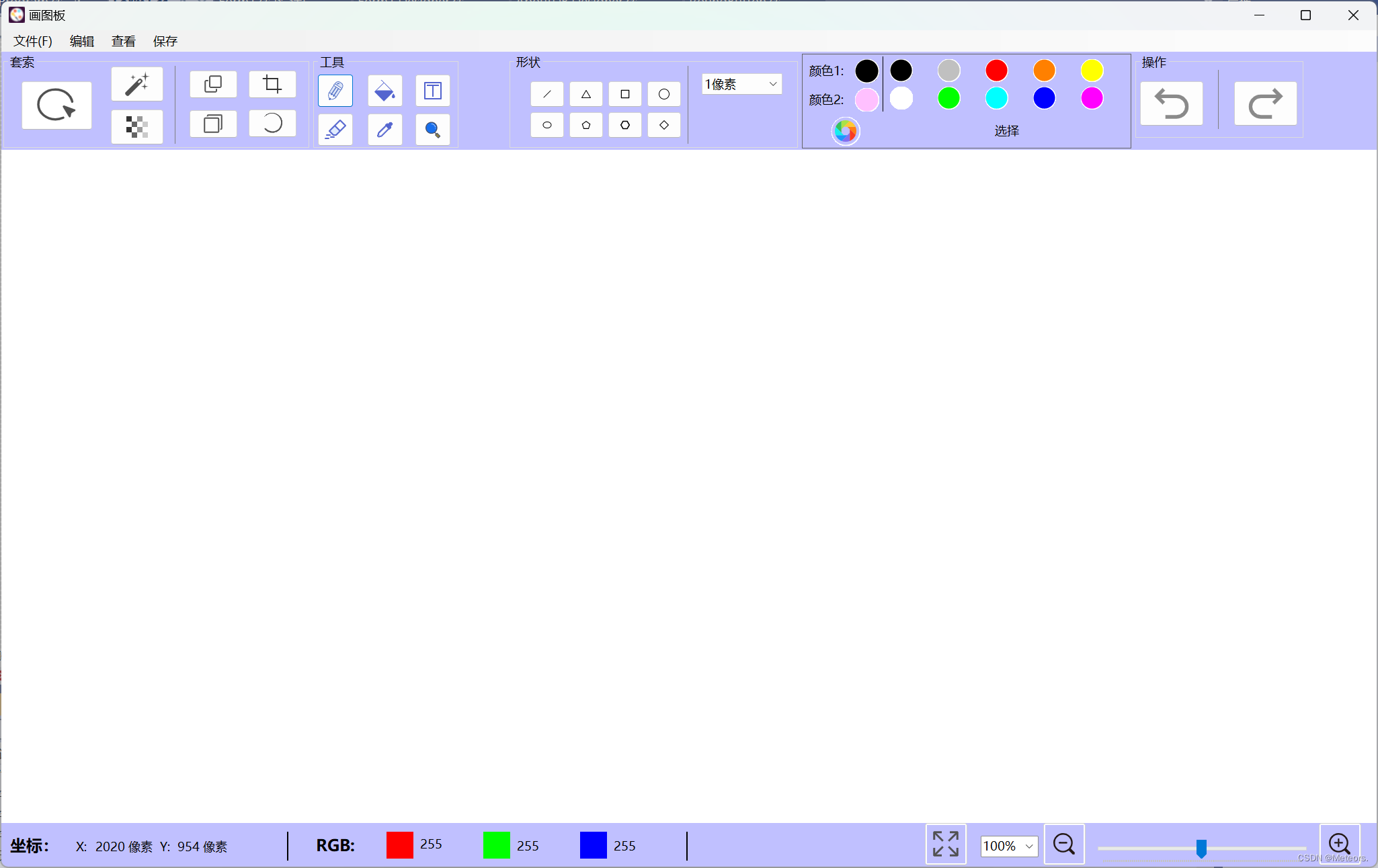The width and height of the screenshot is (1378, 868).
Task: Choose the circle shape
Action: [x=664, y=94]
